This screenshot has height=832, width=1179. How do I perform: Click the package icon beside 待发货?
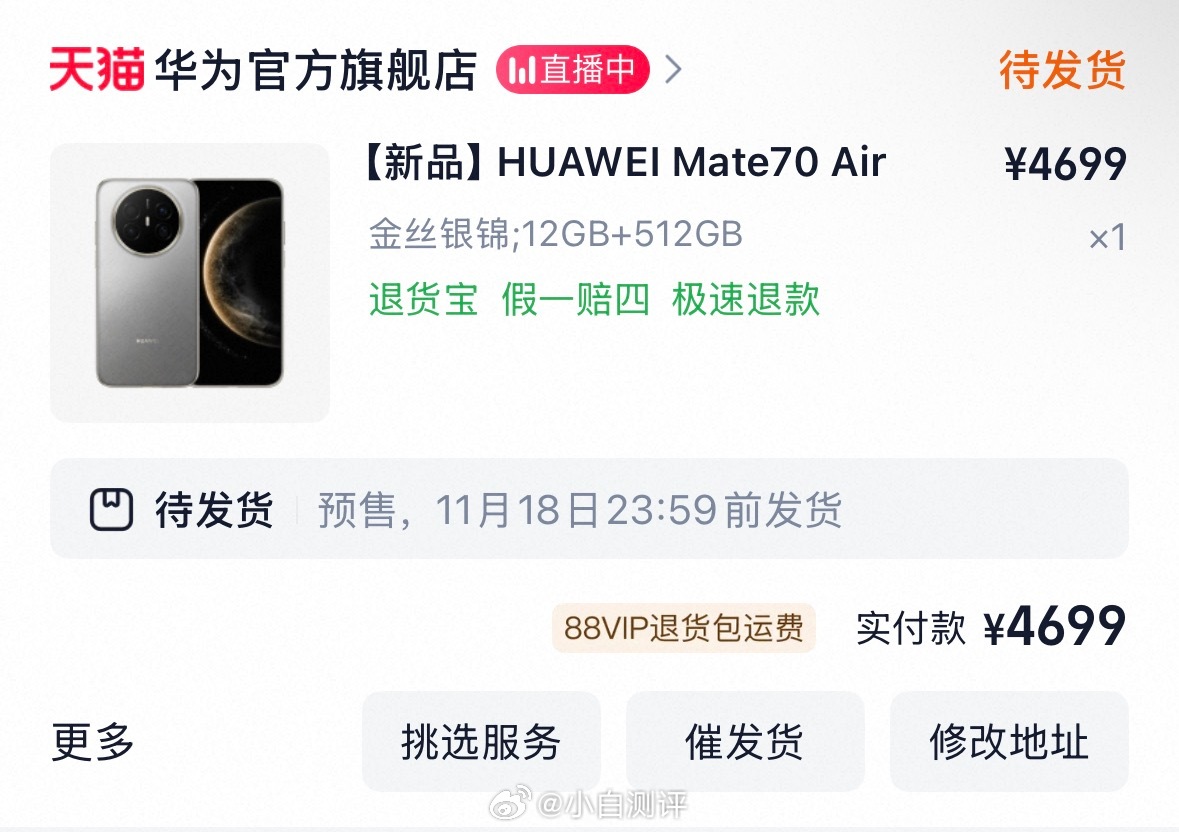111,509
